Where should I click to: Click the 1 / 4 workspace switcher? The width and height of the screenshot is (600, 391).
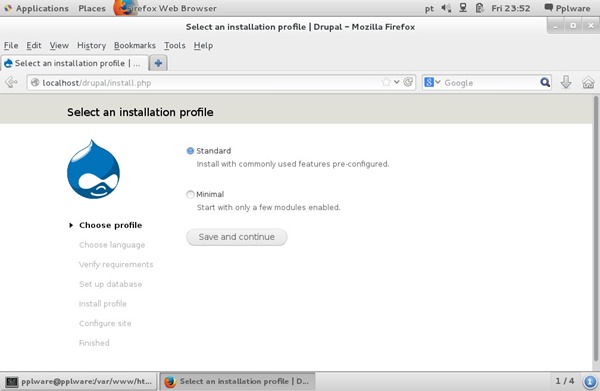565,381
